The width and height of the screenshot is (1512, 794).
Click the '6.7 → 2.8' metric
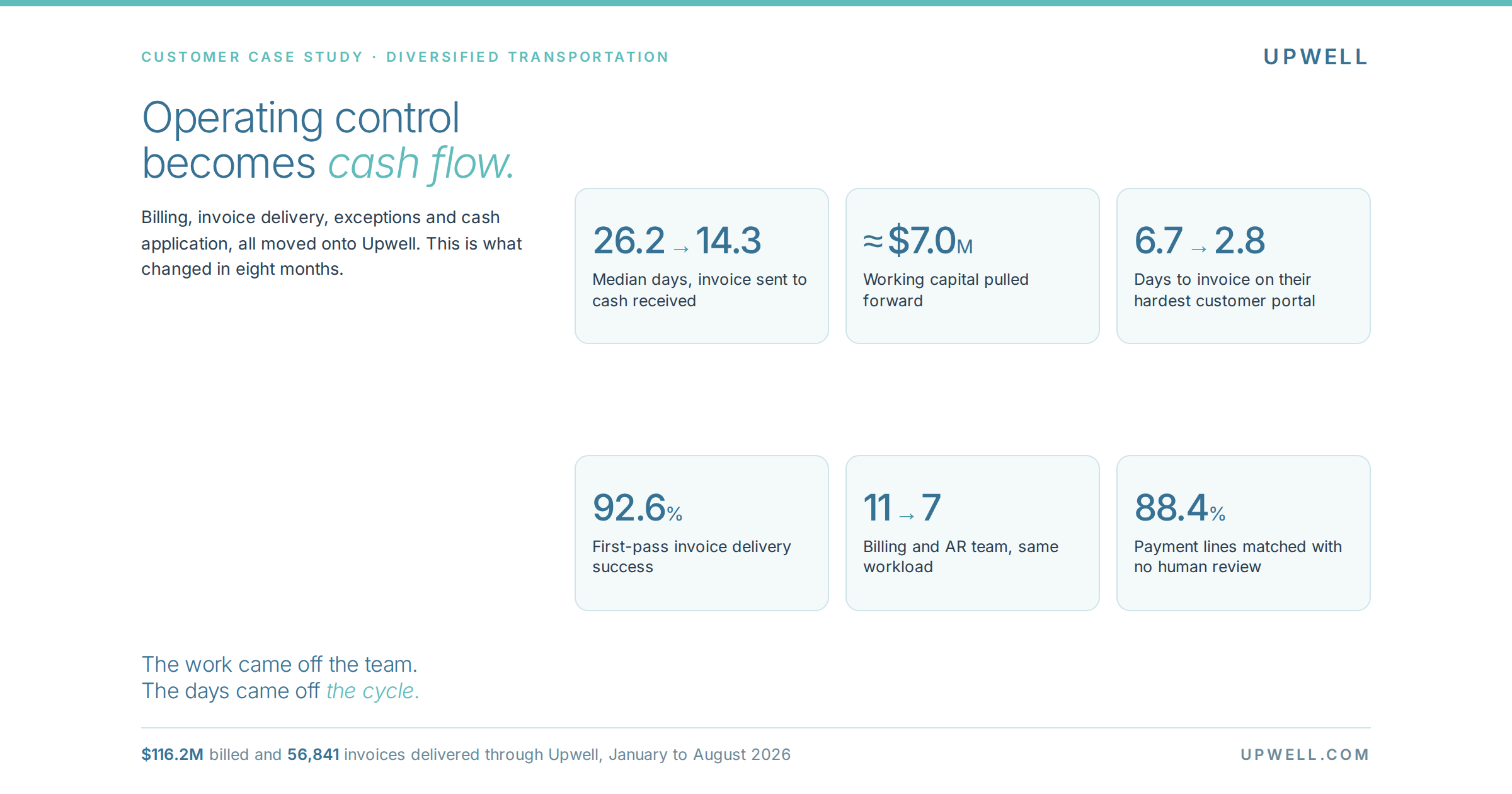1200,240
